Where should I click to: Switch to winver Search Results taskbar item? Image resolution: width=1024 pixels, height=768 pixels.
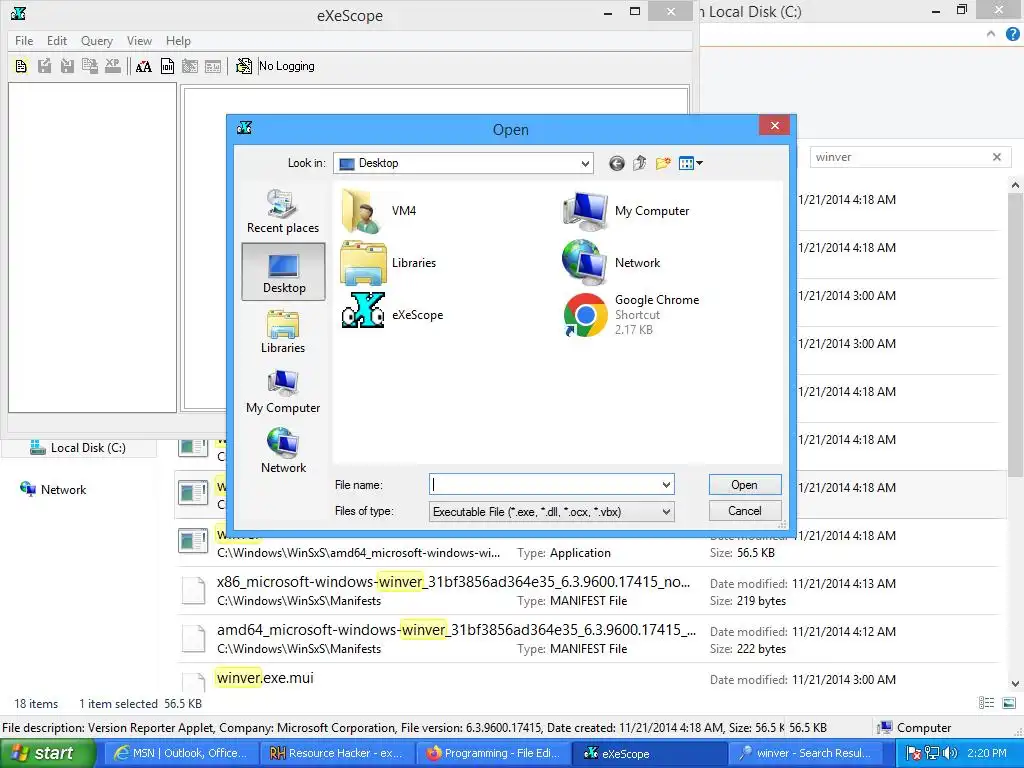click(805, 753)
